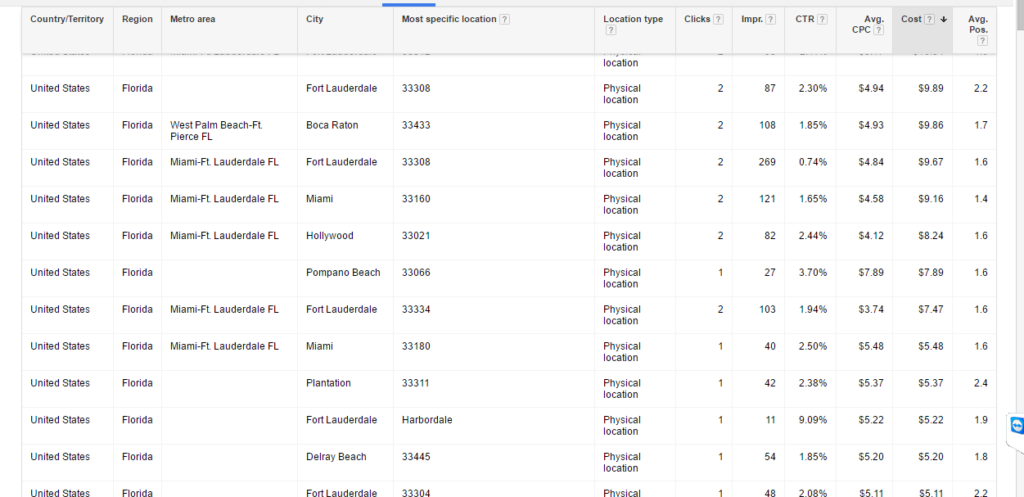The width and height of the screenshot is (1024, 497).
Task: Click the Location type help icon
Action: click(x=609, y=31)
